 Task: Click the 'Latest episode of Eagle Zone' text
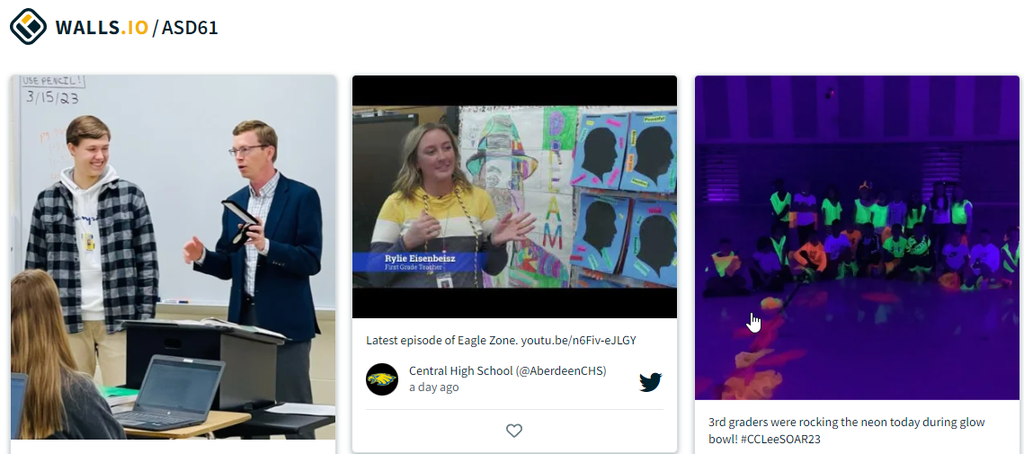pos(441,340)
